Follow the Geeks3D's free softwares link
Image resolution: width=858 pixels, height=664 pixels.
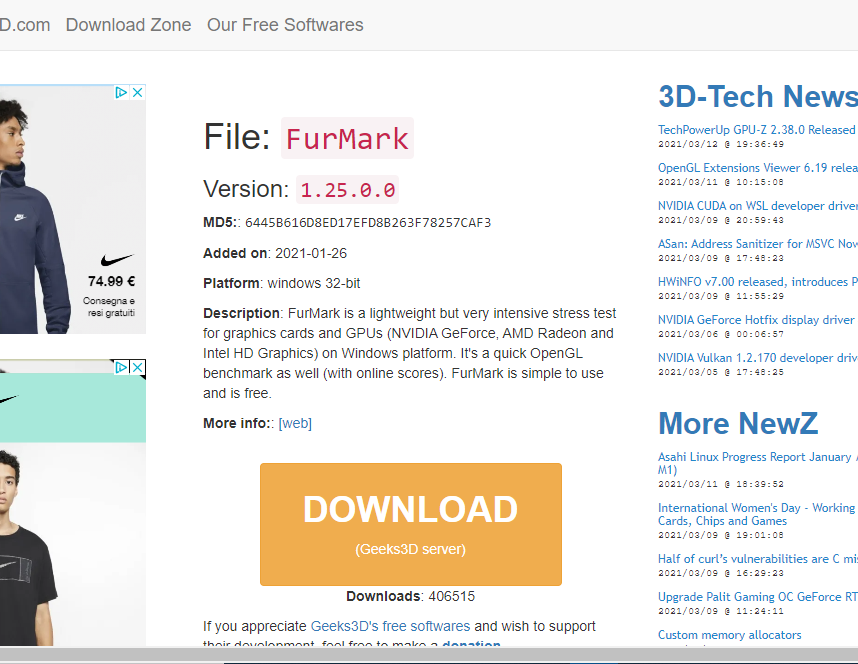[390, 626]
